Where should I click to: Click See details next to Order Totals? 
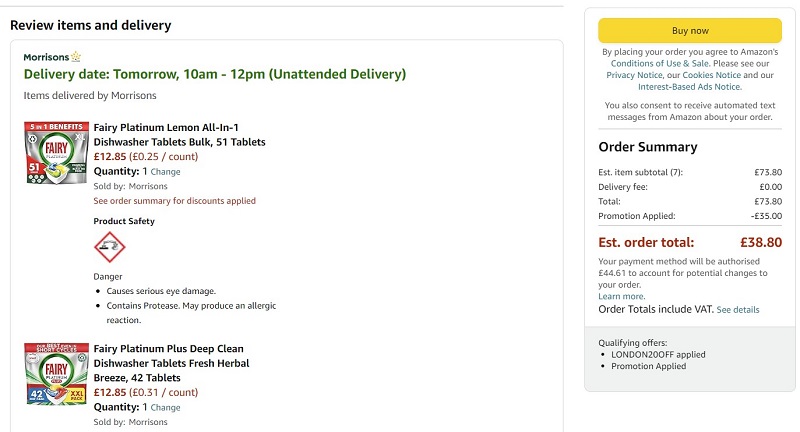(x=738, y=310)
